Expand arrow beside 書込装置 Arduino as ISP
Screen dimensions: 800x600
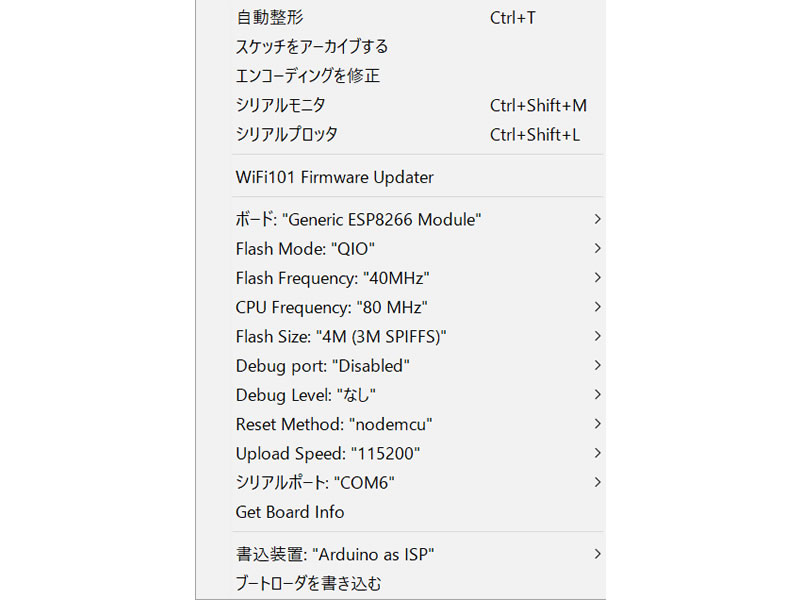point(597,554)
